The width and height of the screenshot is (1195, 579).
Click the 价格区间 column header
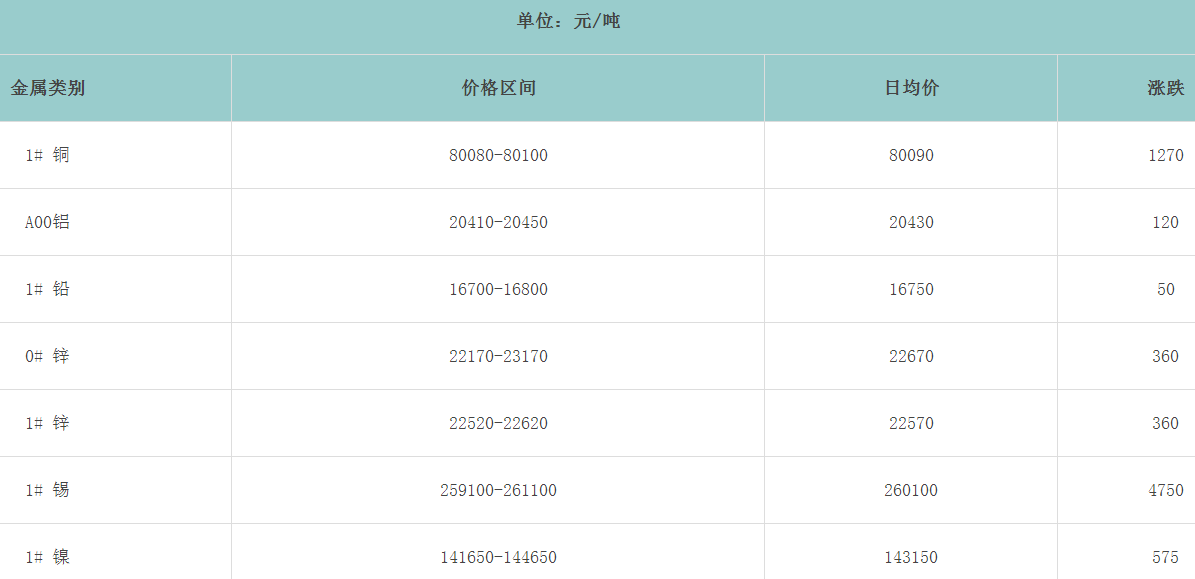tap(498, 88)
